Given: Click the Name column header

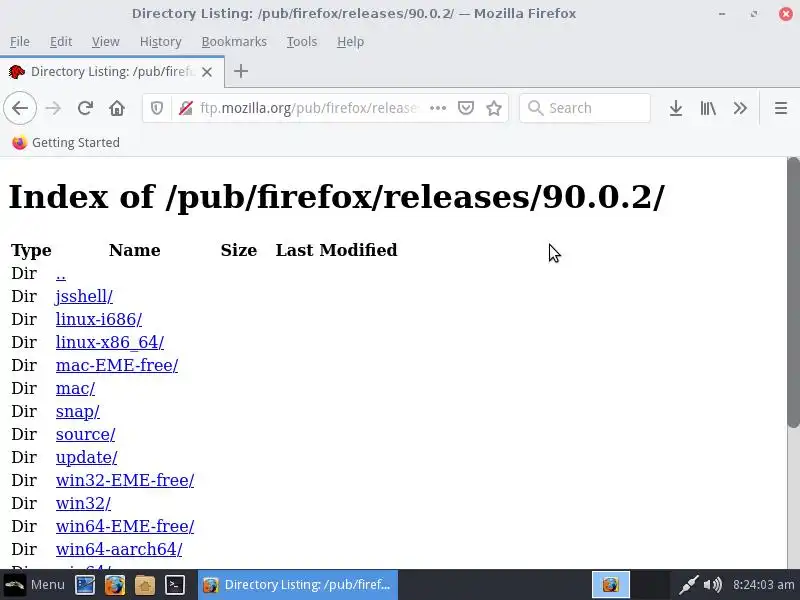Looking at the screenshot, I should pyautogui.click(x=135, y=250).
